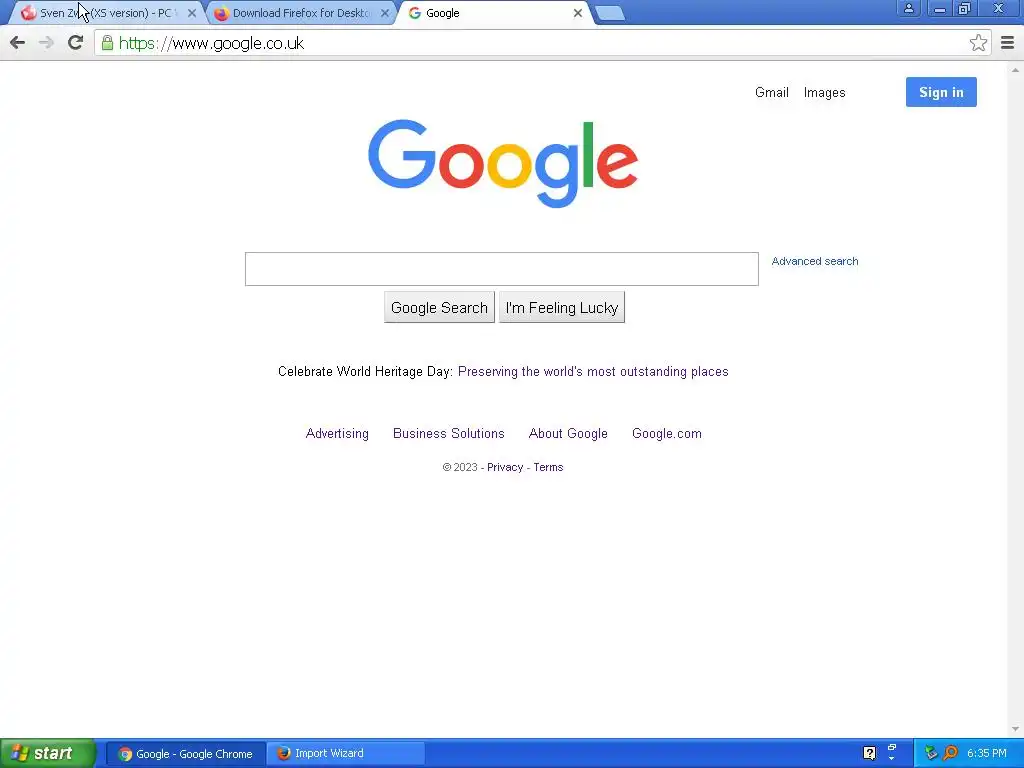Open the Advertising link
The height and width of the screenshot is (768, 1024).
click(337, 434)
